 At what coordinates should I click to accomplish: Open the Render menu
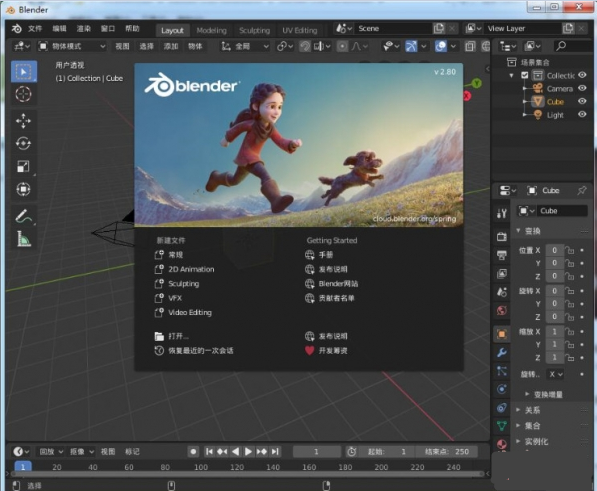click(84, 29)
